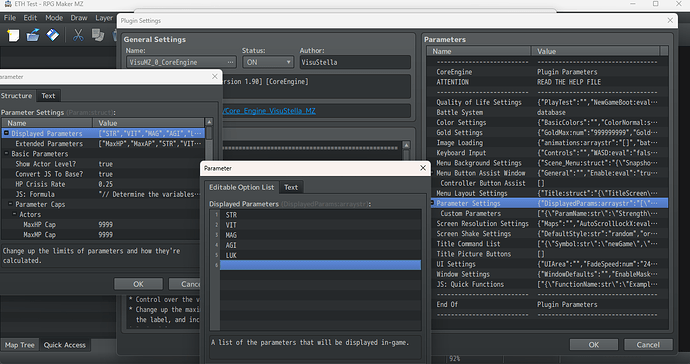Select the LUK entry in option list
Image resolution: width=690 pixels, height=364 pixels.
pyautogui.click(x=320, y=255)
